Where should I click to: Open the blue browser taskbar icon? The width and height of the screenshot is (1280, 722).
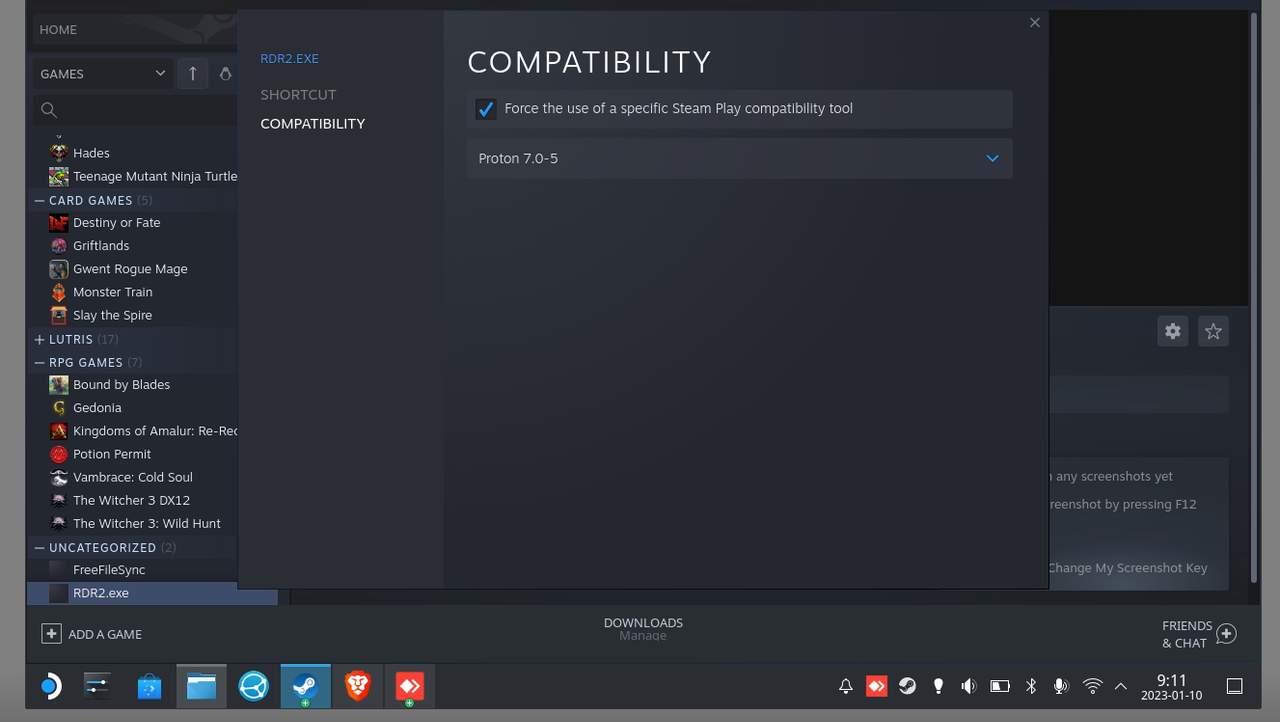click(253, 686)
